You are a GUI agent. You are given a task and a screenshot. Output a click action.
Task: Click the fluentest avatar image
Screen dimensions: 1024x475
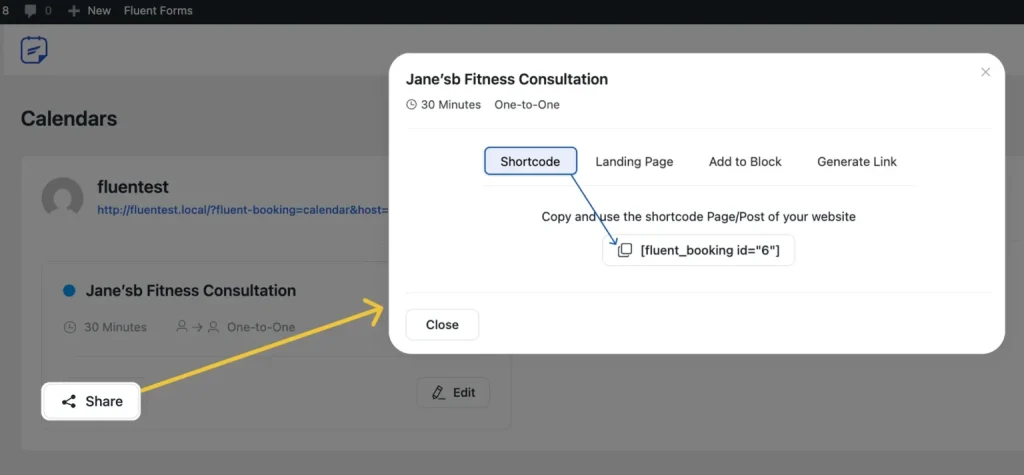click(x=63, y=197)
